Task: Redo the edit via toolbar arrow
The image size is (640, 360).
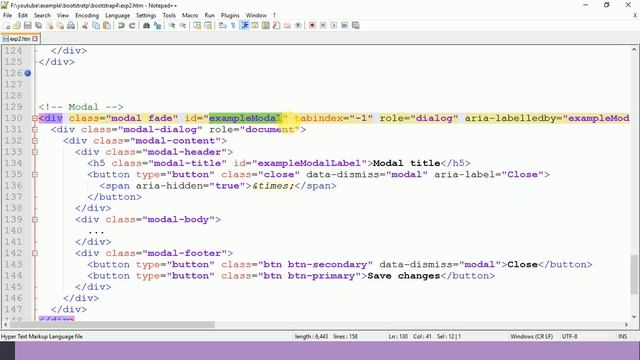Action: click(x=132, y=25)
